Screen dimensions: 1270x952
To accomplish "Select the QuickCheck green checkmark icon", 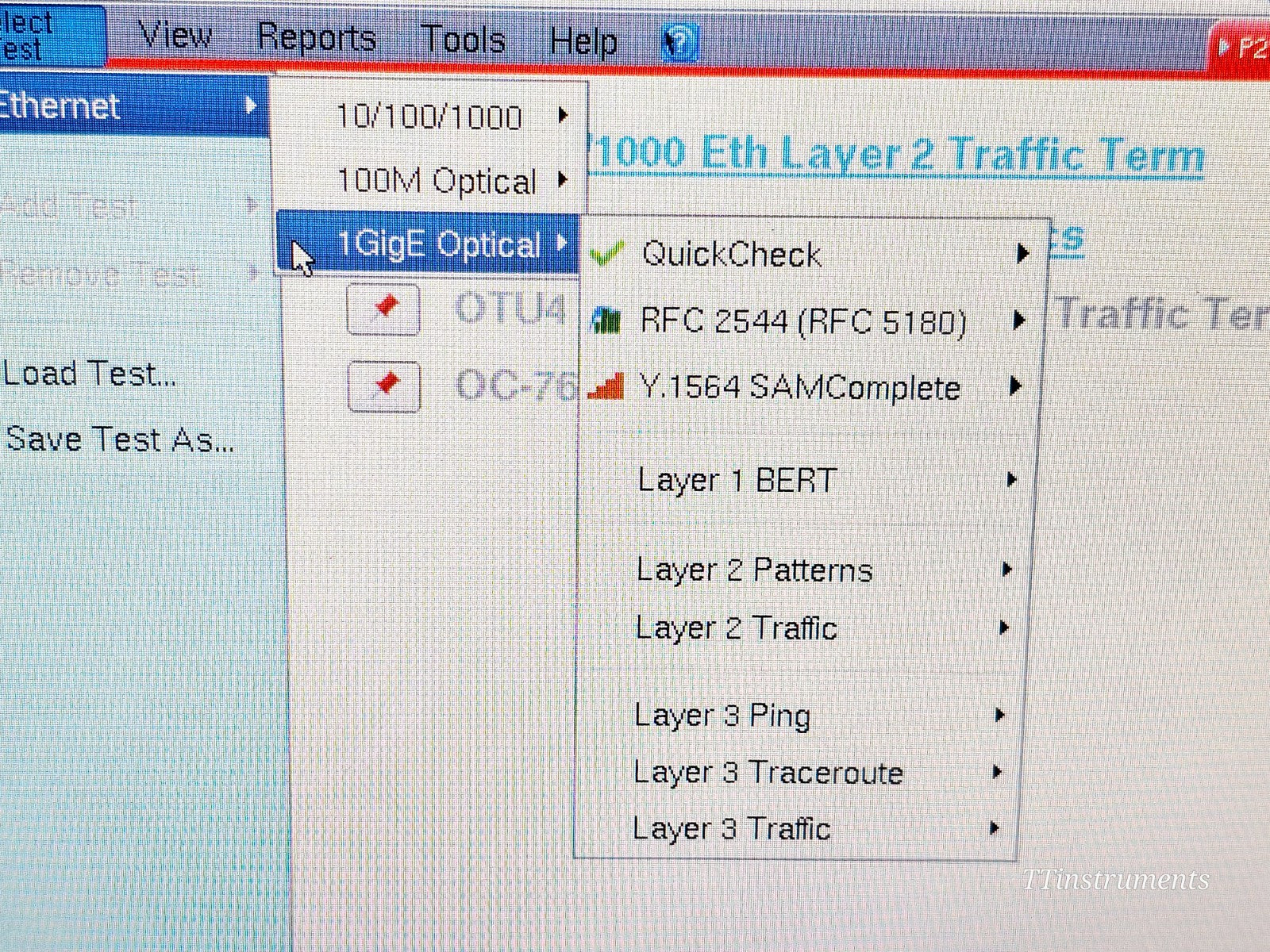I will pyautogui.click(x=608, y=252).
